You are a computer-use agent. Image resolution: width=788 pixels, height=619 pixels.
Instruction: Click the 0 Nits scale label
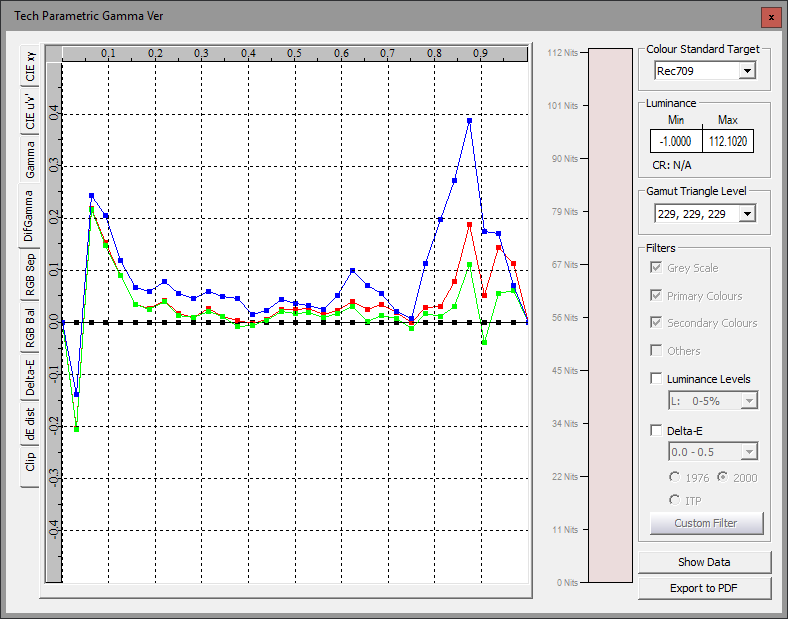[567, 583]
